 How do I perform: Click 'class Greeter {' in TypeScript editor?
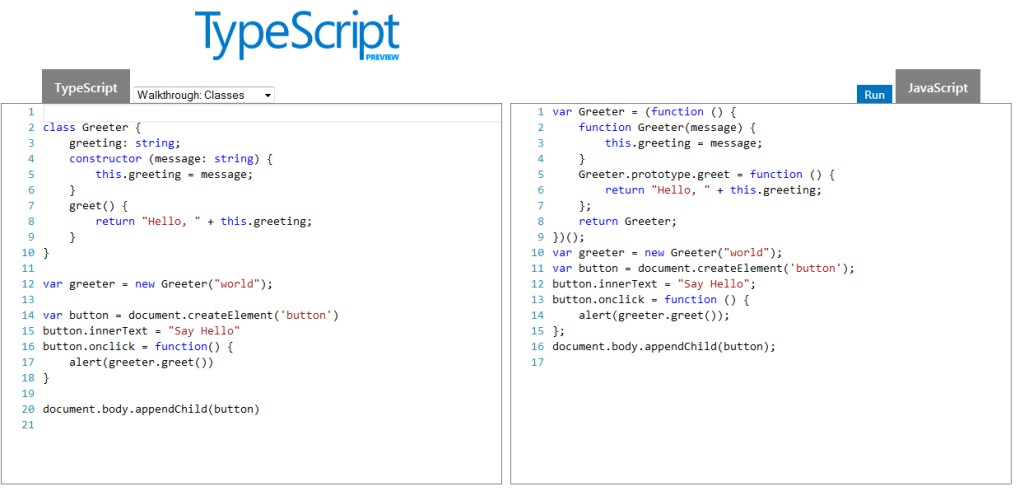tap(92, 127)
